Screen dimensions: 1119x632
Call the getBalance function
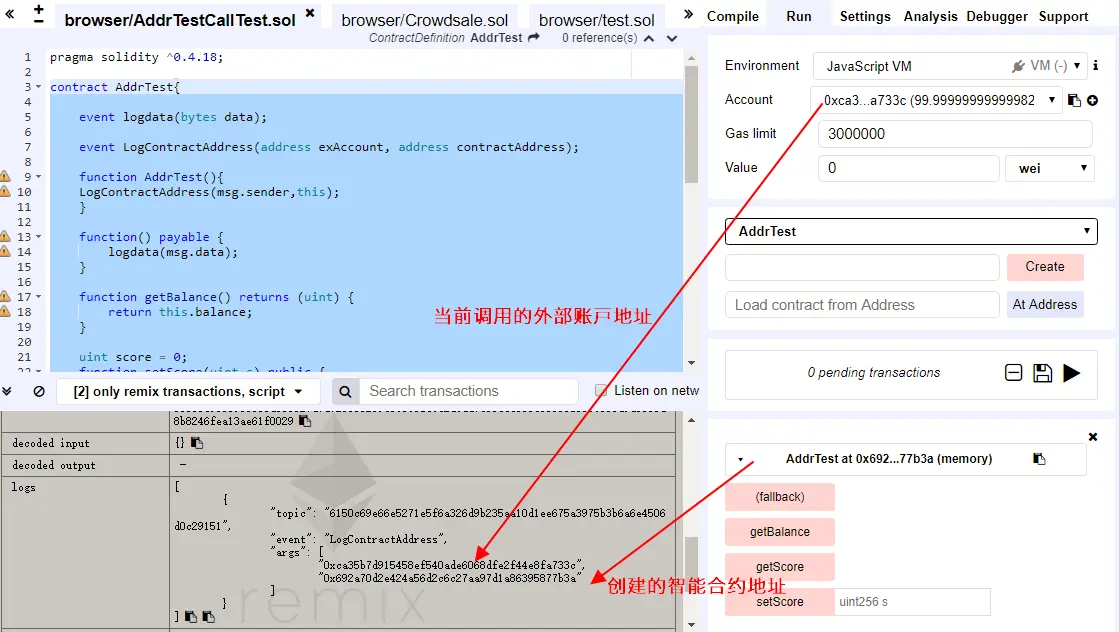[779, 531]
